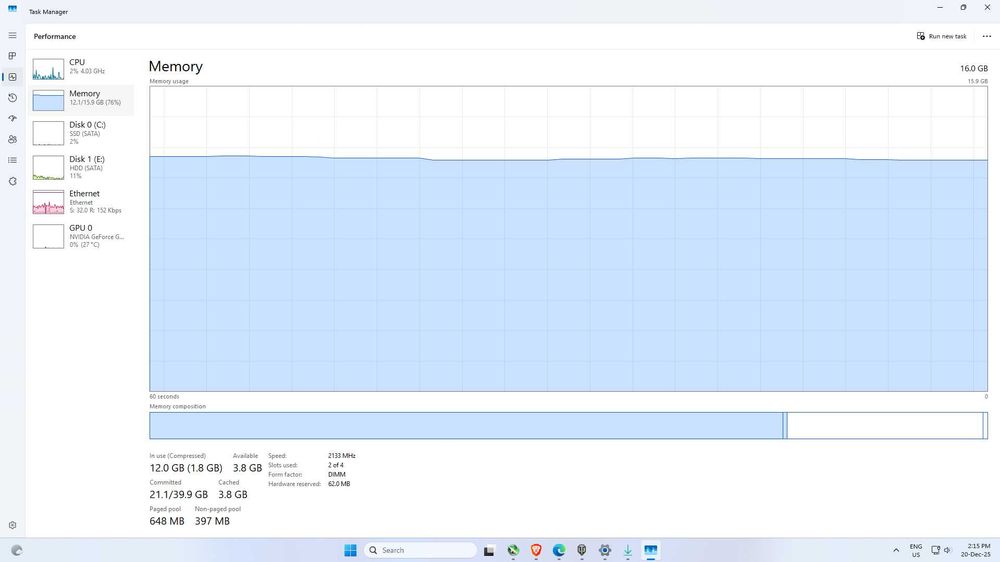The image size is (1000, 562).
Task: Open clock and date 2:15 PM
Action: [x=978, y=551]
